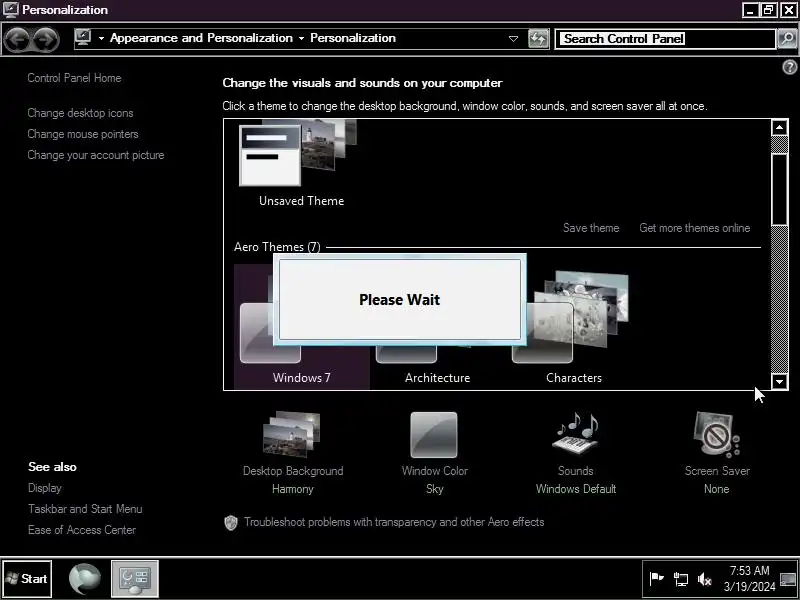This screenshot has height=600, width=800.
Task: Select the Windows 7 theme
Action: (302, 327)
